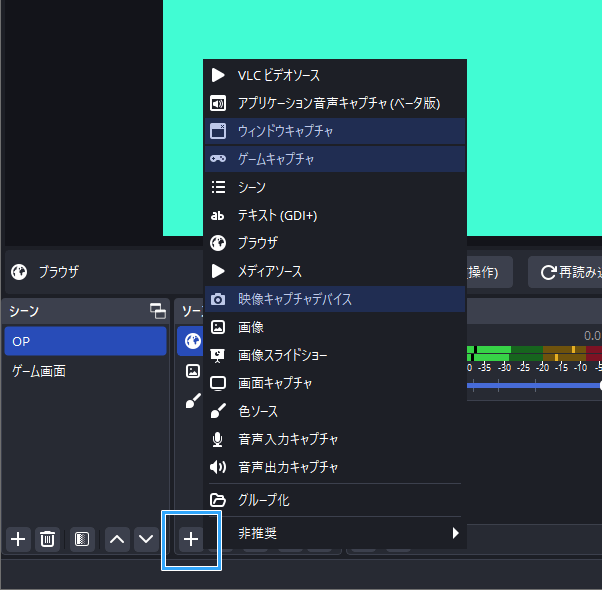
Task: Move scene down with the down arrow
Action: coord(146,539)
